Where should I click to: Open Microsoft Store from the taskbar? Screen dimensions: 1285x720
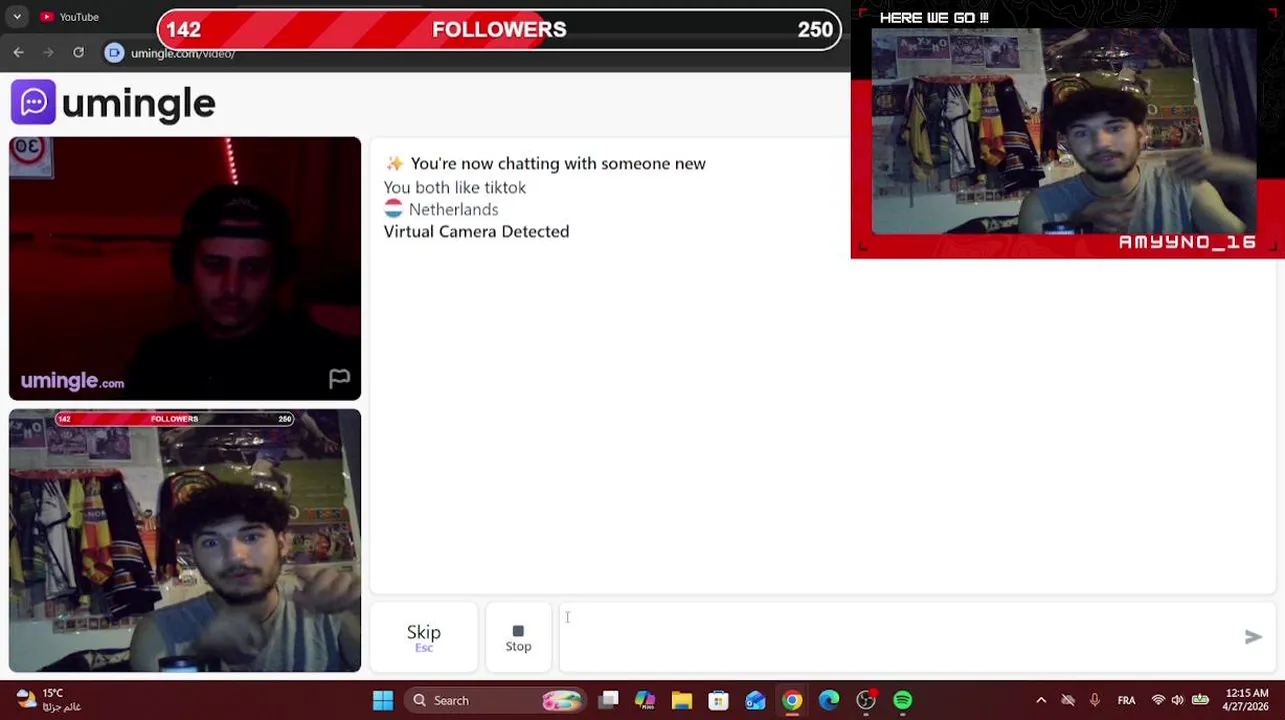click(719, 701)
